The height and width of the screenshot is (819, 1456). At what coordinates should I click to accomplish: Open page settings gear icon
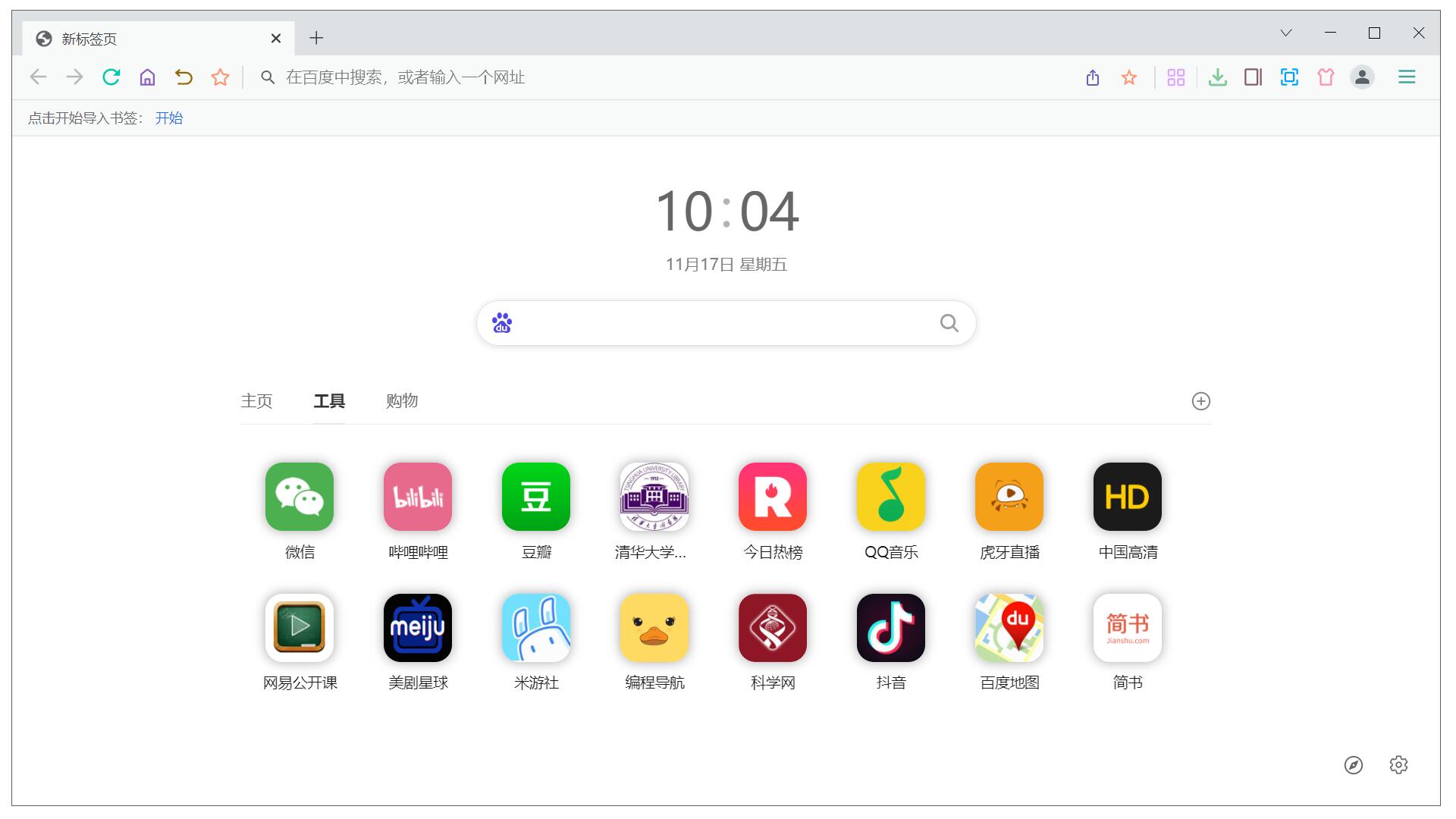pyautogui.click(x=1398, y=765)
